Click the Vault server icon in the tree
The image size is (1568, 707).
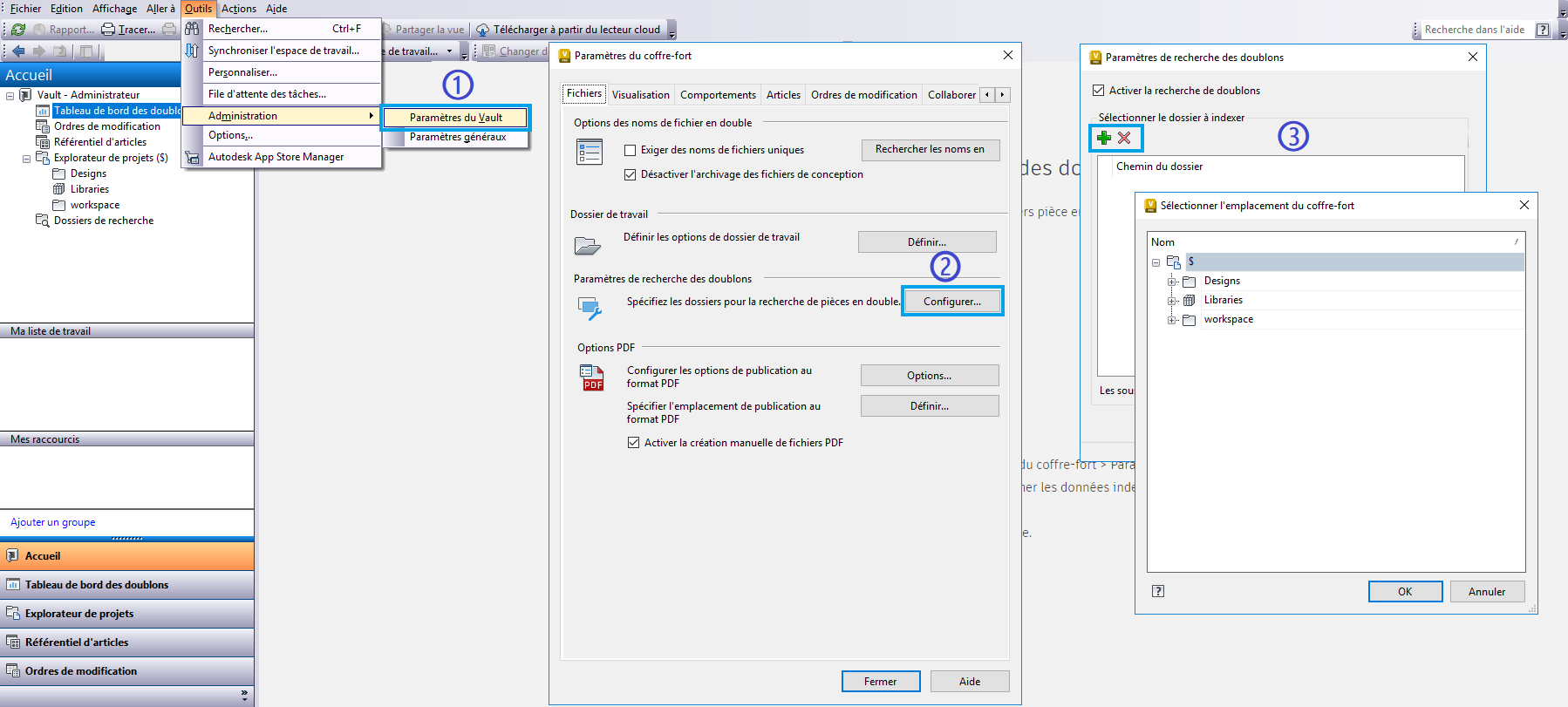25,95
